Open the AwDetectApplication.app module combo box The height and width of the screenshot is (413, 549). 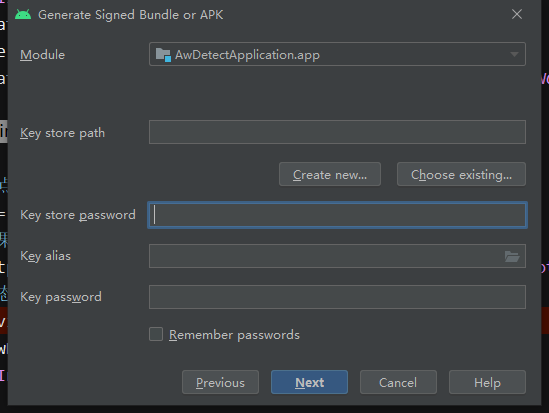pyautogui.click(x=337, y=54)
